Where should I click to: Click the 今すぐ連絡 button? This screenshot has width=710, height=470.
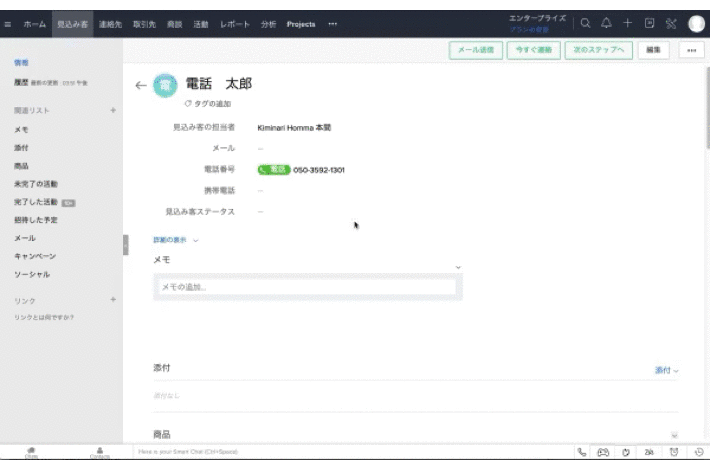(534, 50)
